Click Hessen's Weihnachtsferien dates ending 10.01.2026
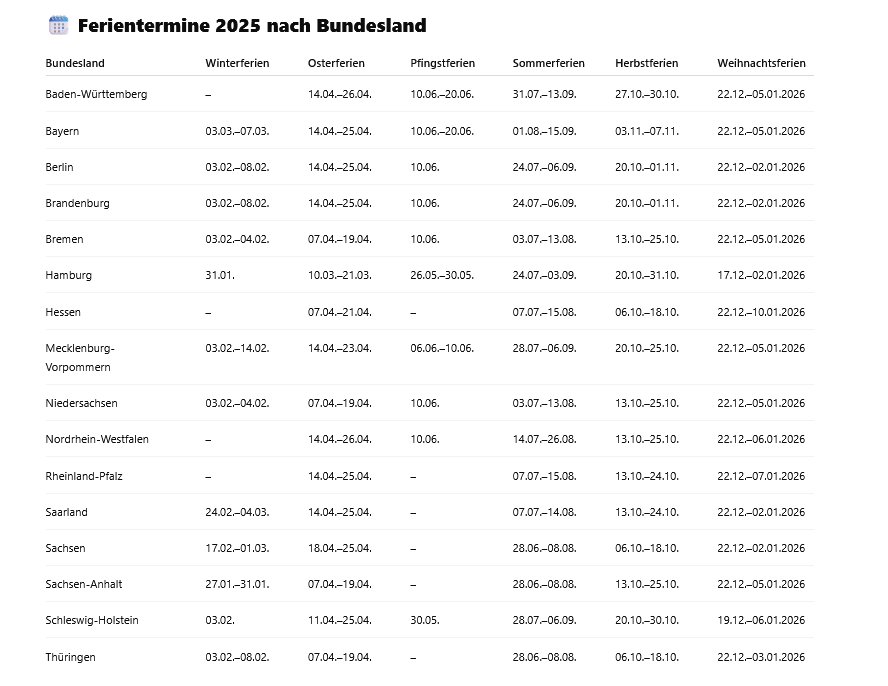This screenshot has height=686, width=888. coord(761,312)
